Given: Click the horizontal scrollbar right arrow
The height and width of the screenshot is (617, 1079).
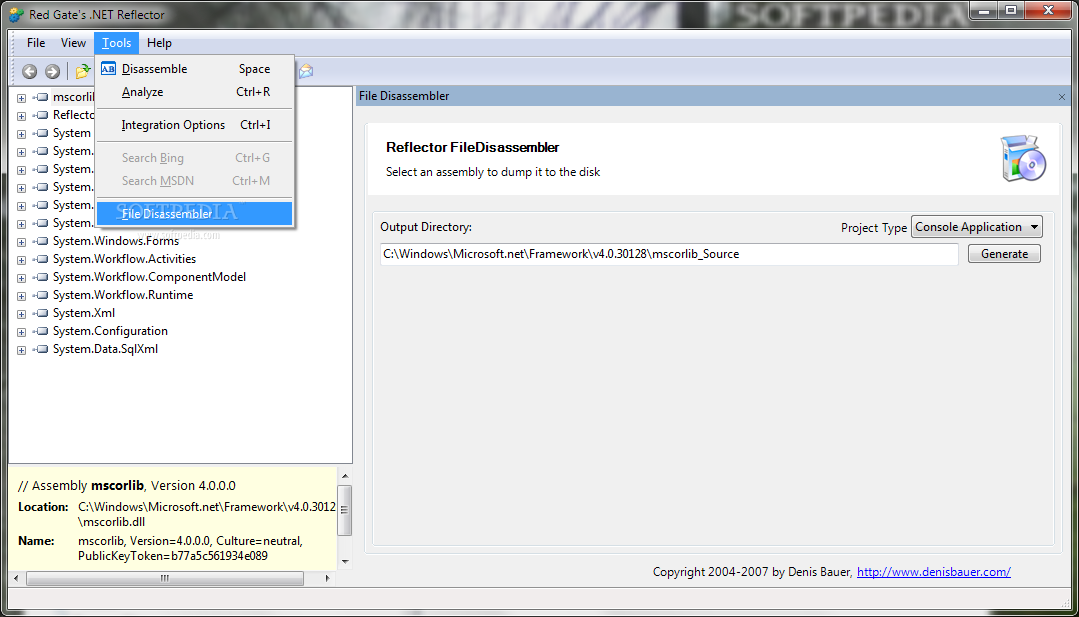Looking at the screenshot, I should click(328, 578).
